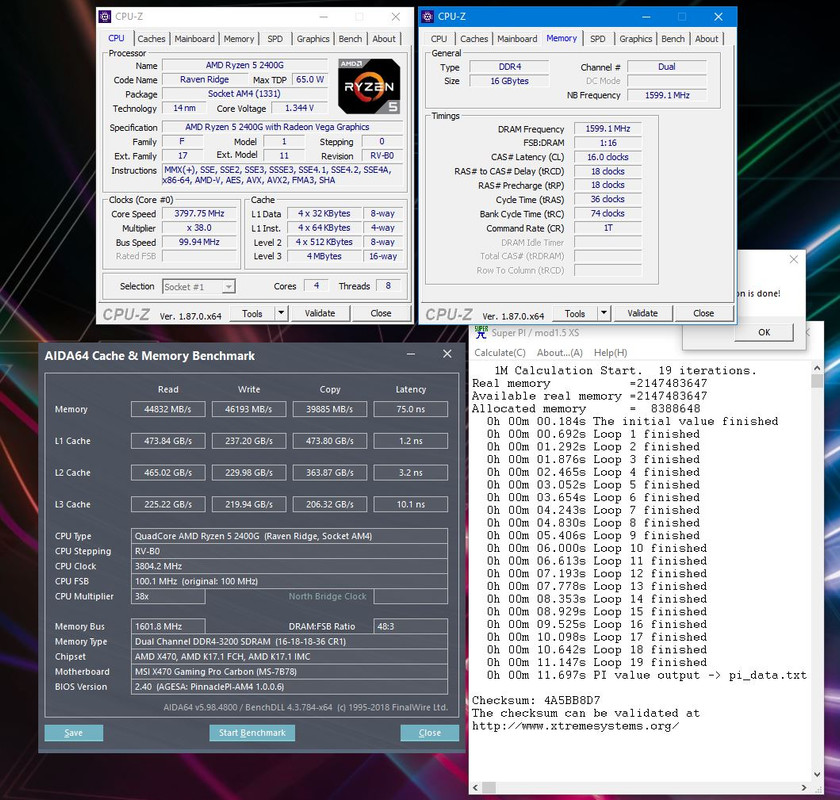The width and height of the screenshot is (840, 800).
Task: Click the Ryzen 5 processor logo
Action: (x=369, y=86)
